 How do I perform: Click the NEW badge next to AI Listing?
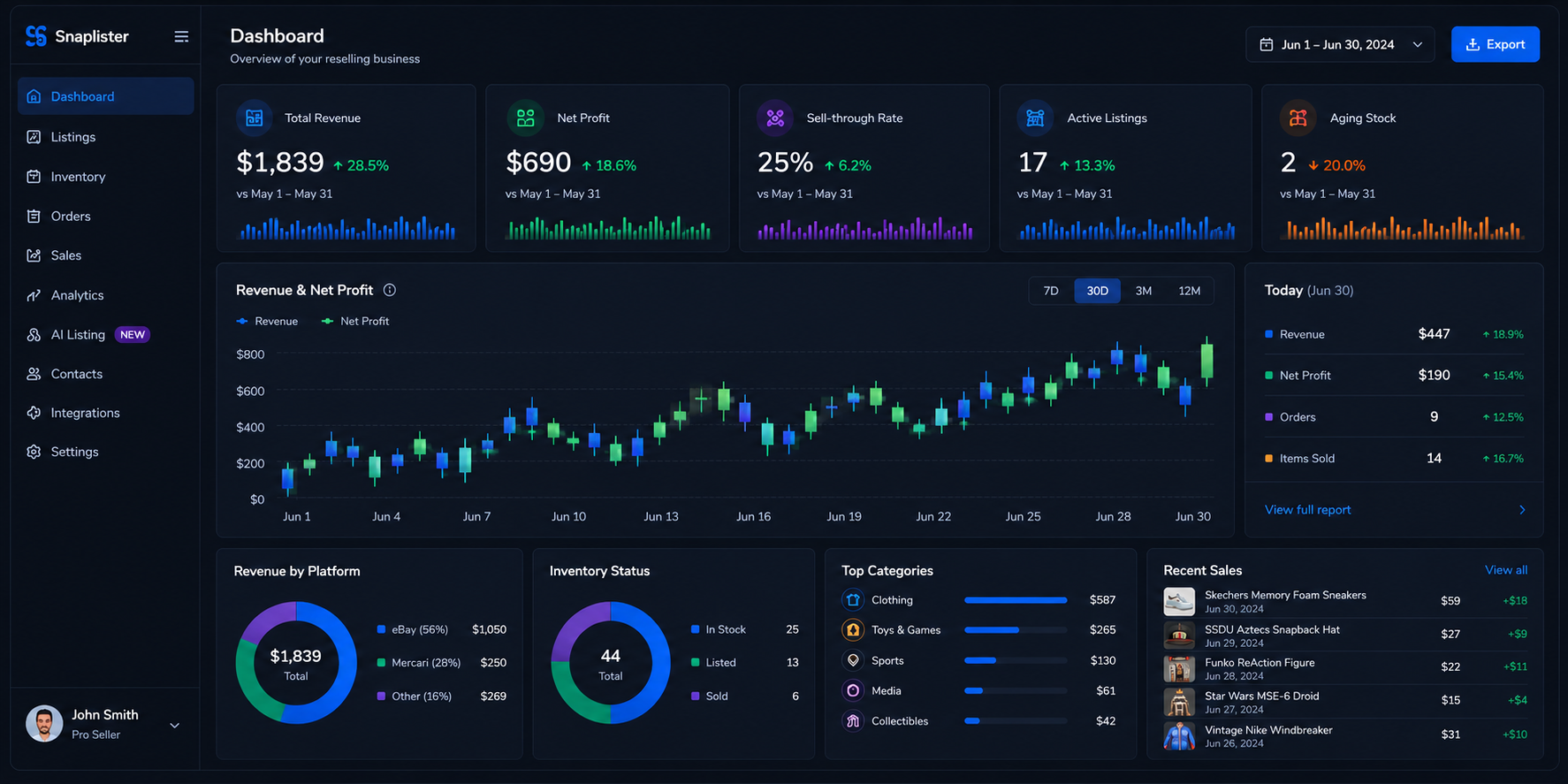(x=133, y=335)
